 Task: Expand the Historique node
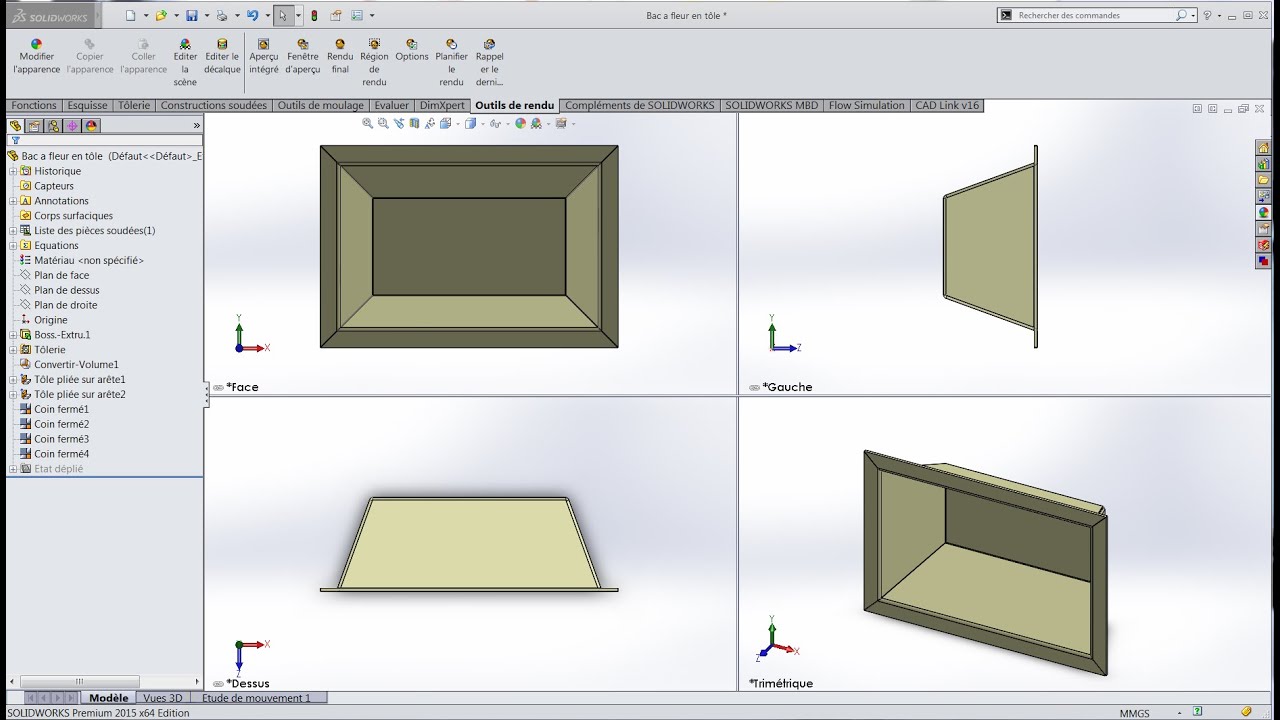point(13,171)
